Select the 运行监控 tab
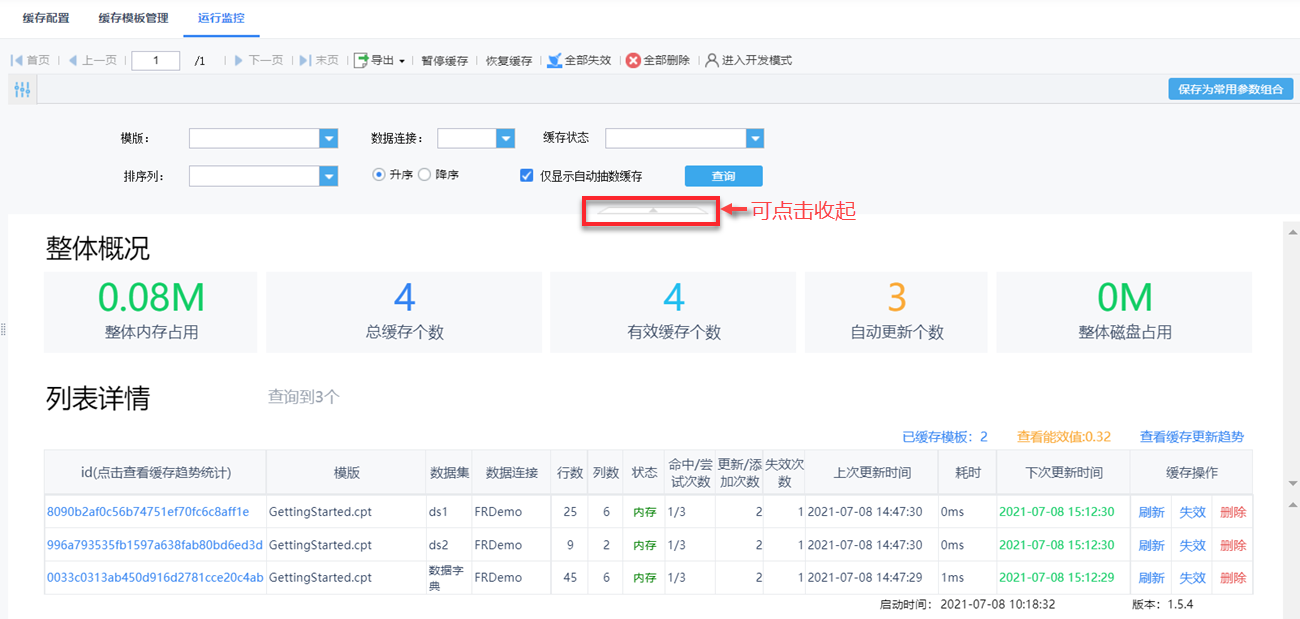 [x=221, y=18]
